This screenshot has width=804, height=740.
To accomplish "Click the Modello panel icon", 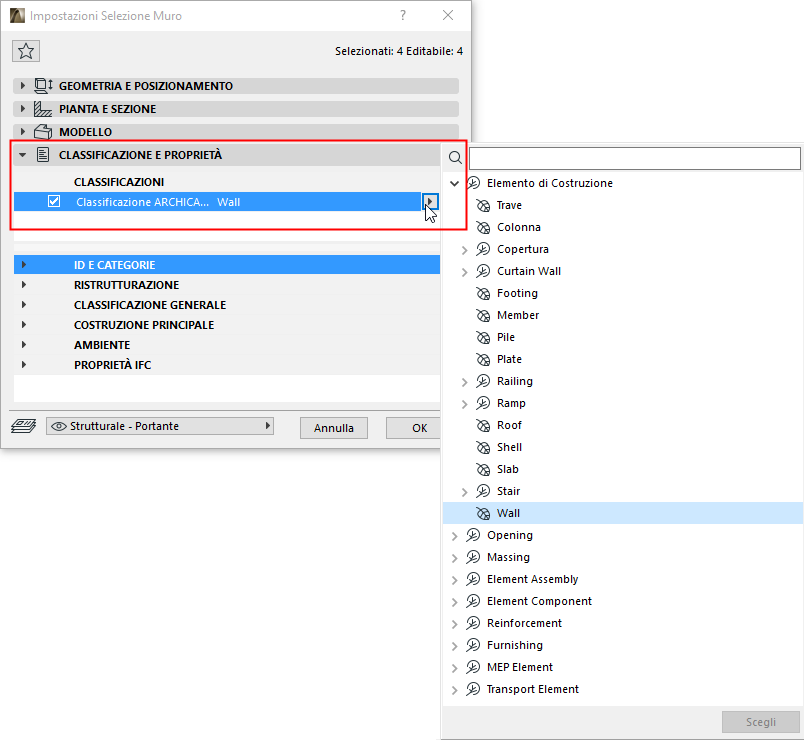I will tap(43, 132).
